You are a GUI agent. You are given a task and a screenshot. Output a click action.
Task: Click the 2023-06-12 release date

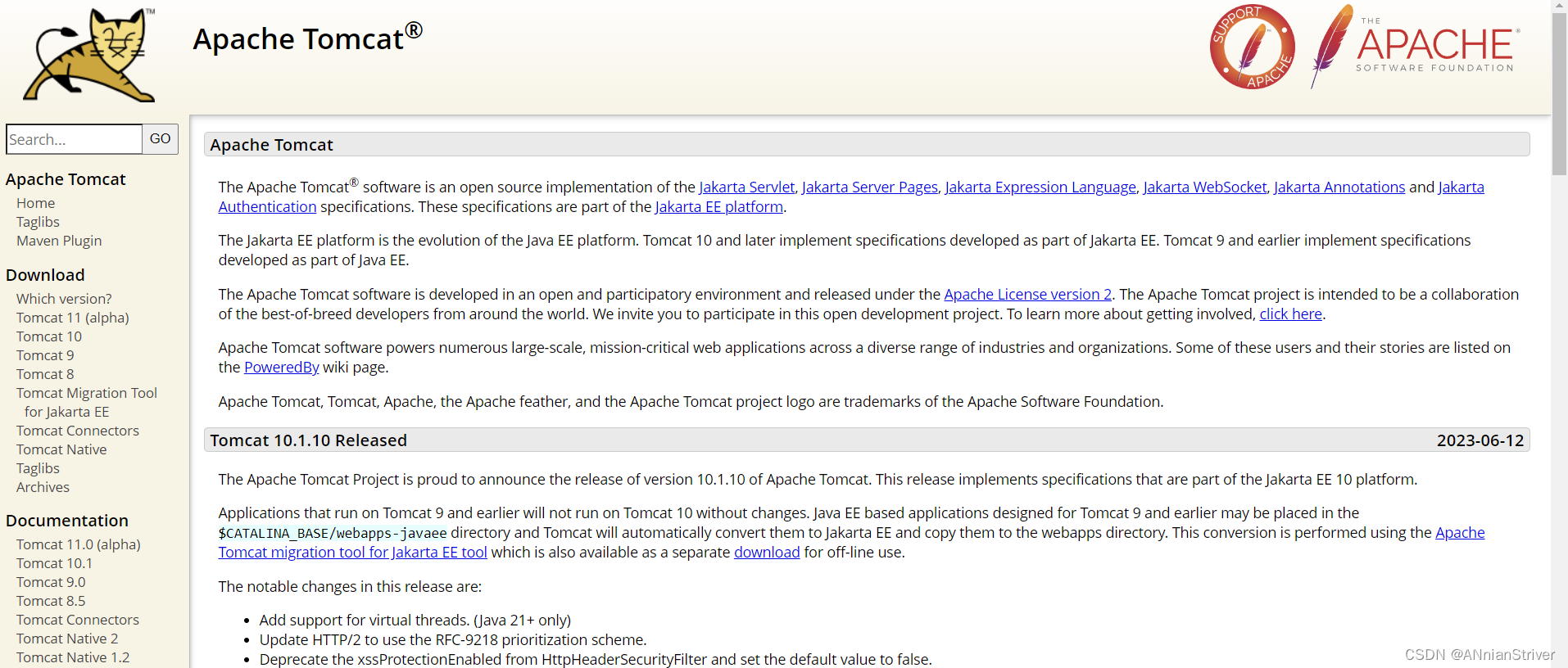tap(1480, 440)
